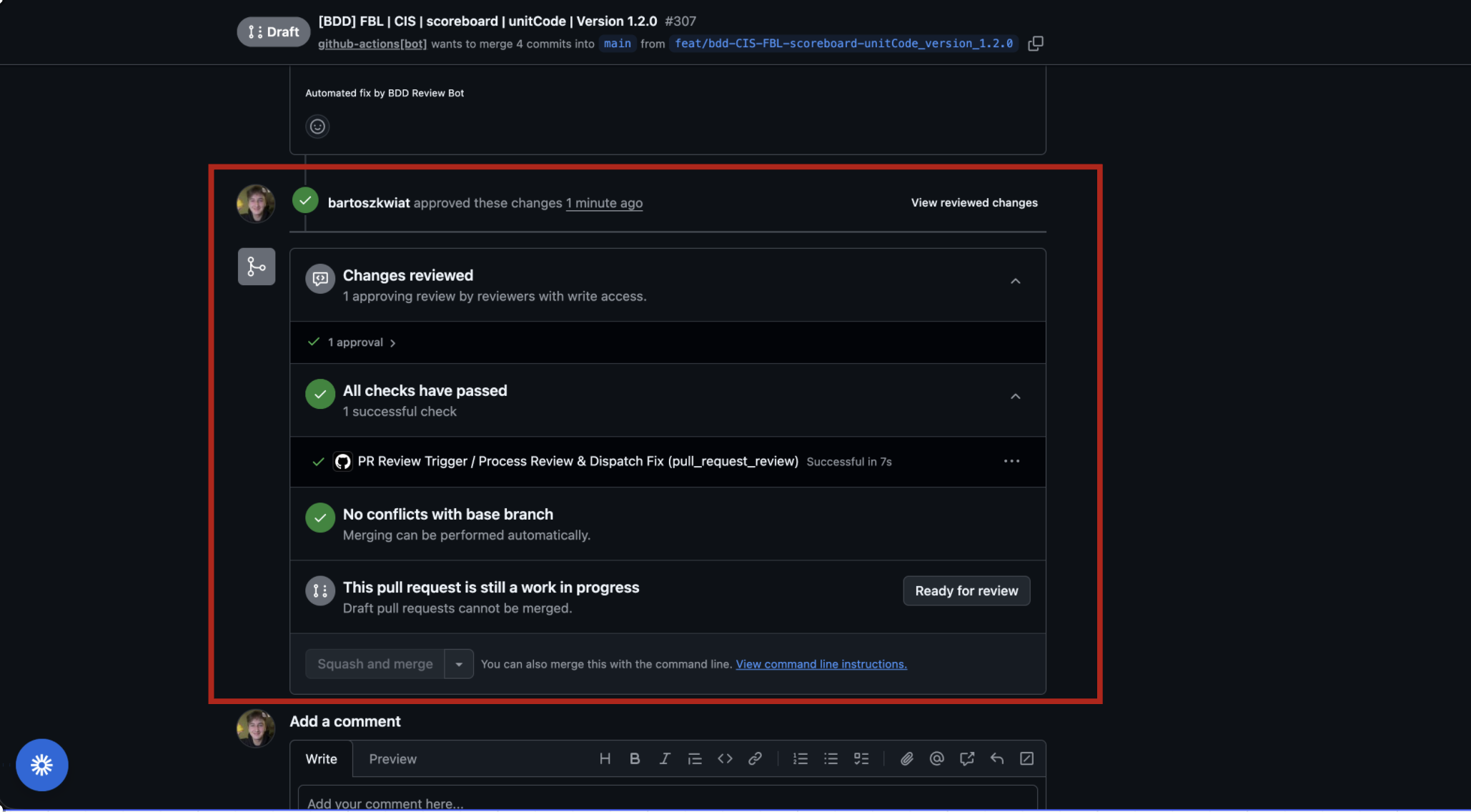Viewport: 1471px width, 812px height.
Task: Toggle italic formatting in comment toolbar
Action: point(665,758)
